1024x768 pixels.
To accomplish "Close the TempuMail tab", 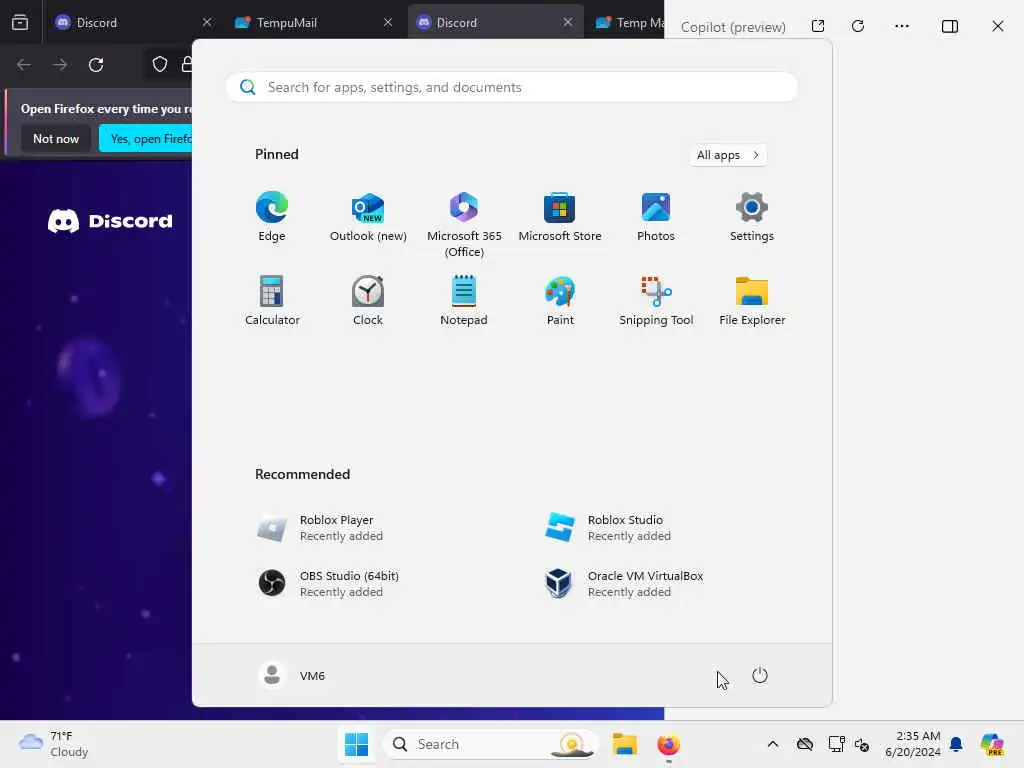I will point(388,22).
